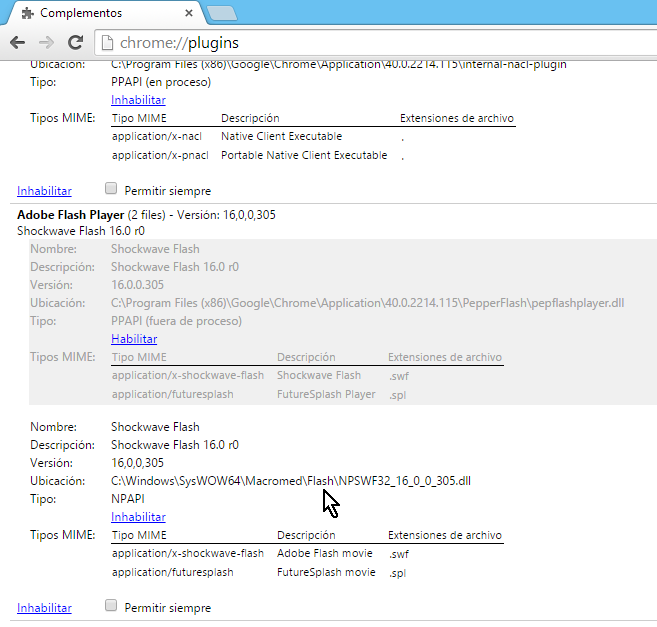Check Permitir siempre above Adobe Flash Player section
Screen dimensions: 657x627
point(111,188)
